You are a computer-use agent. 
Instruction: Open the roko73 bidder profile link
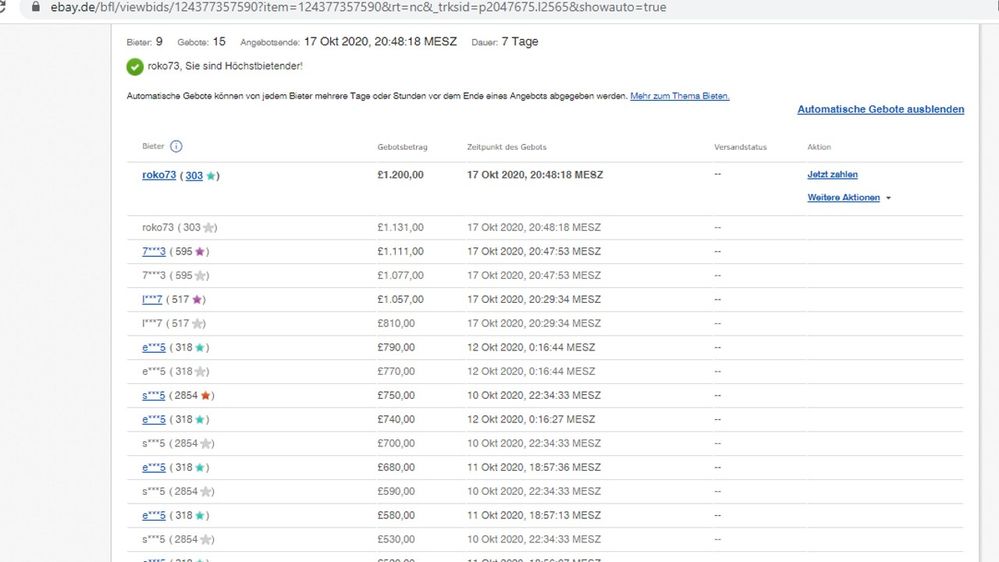coord(159,175)
